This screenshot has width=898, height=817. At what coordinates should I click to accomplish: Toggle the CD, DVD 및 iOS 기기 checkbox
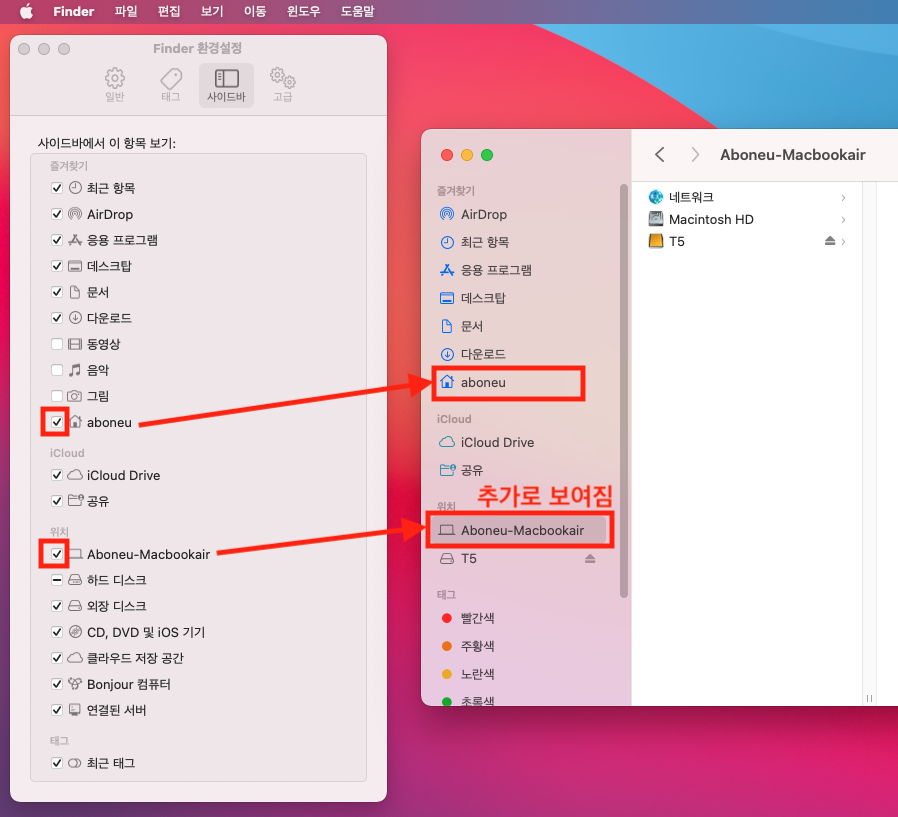(57, 632)
